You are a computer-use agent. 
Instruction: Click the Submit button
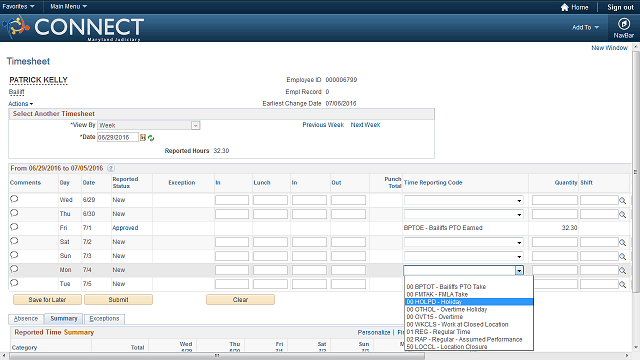click(x=118, y=300)
